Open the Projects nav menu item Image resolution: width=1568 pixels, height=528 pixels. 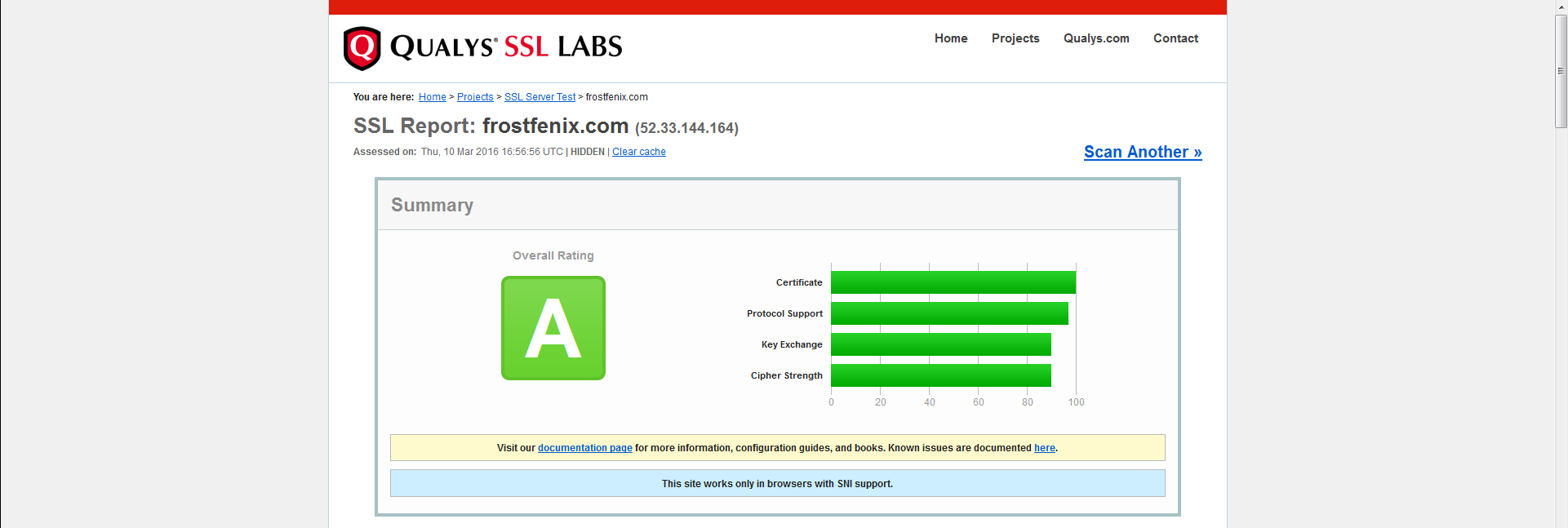(1015, 38)
